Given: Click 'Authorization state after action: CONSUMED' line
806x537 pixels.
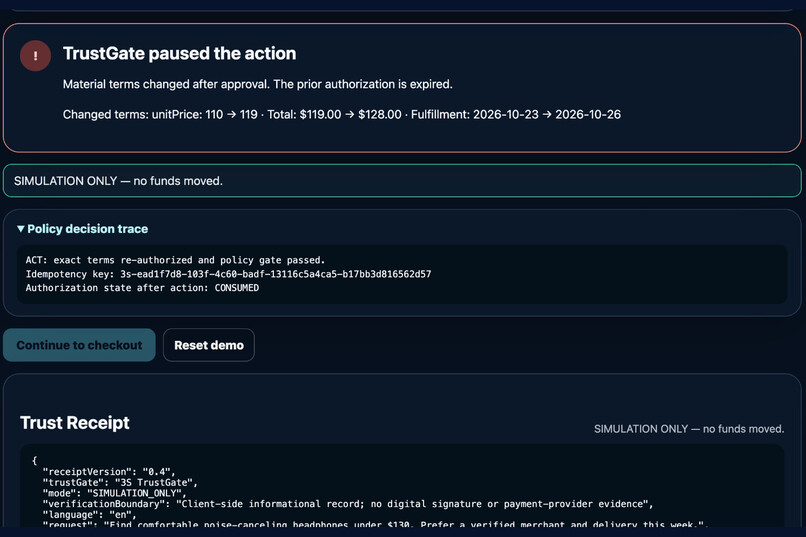Looking at the screenshot, I should point(142,288).
